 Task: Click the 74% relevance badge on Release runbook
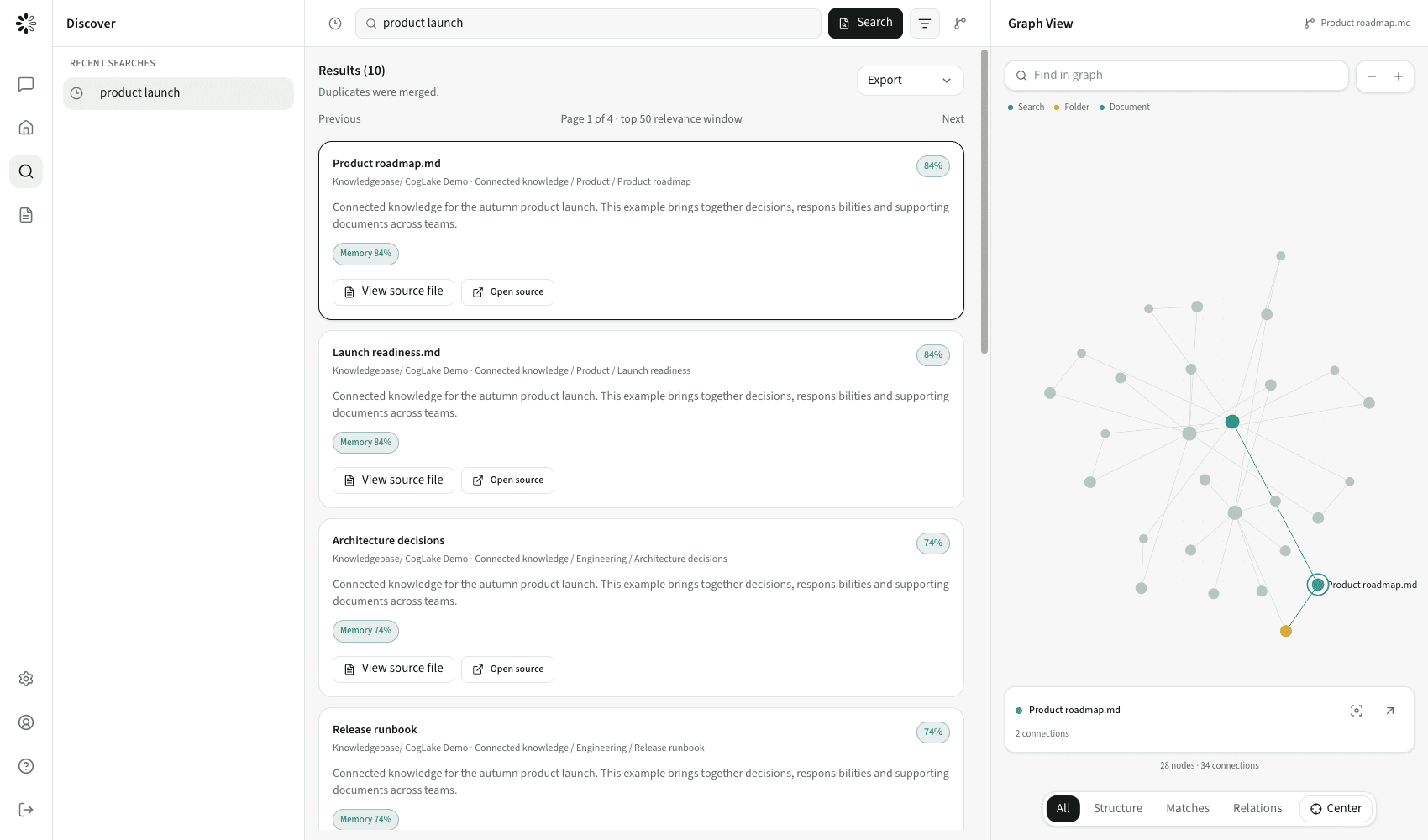click(933, 732)
